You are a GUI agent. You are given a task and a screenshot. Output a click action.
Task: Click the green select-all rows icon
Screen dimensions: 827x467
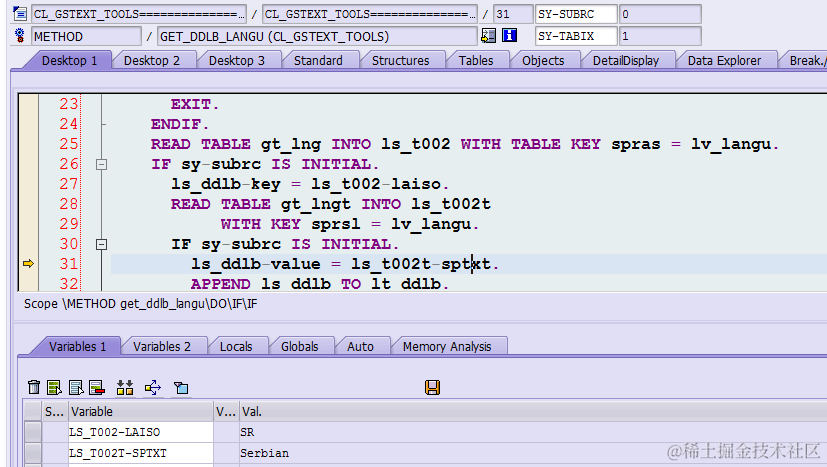coord(54,387)
